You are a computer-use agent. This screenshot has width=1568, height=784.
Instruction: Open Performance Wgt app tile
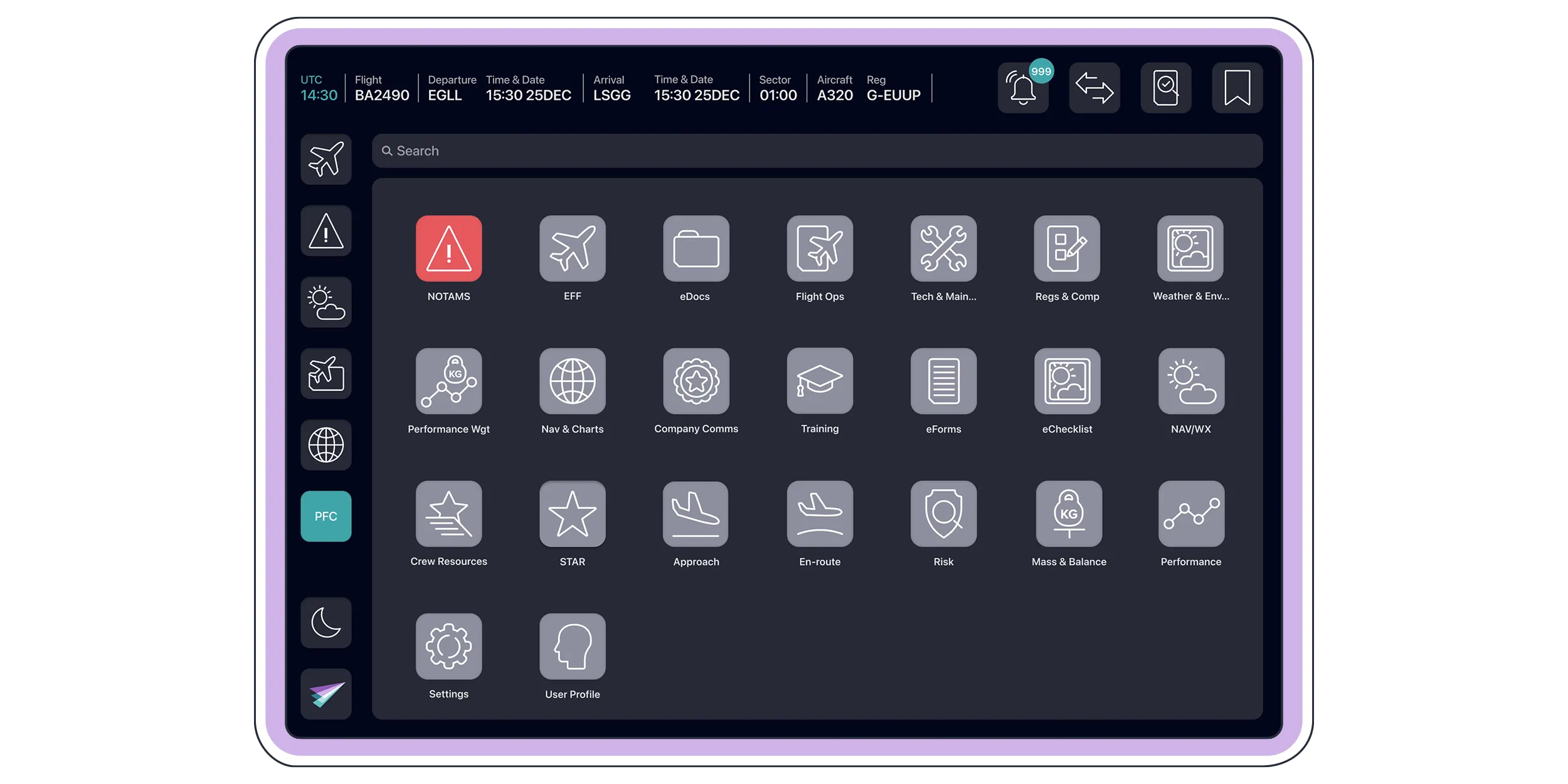(x=448, y=381)
